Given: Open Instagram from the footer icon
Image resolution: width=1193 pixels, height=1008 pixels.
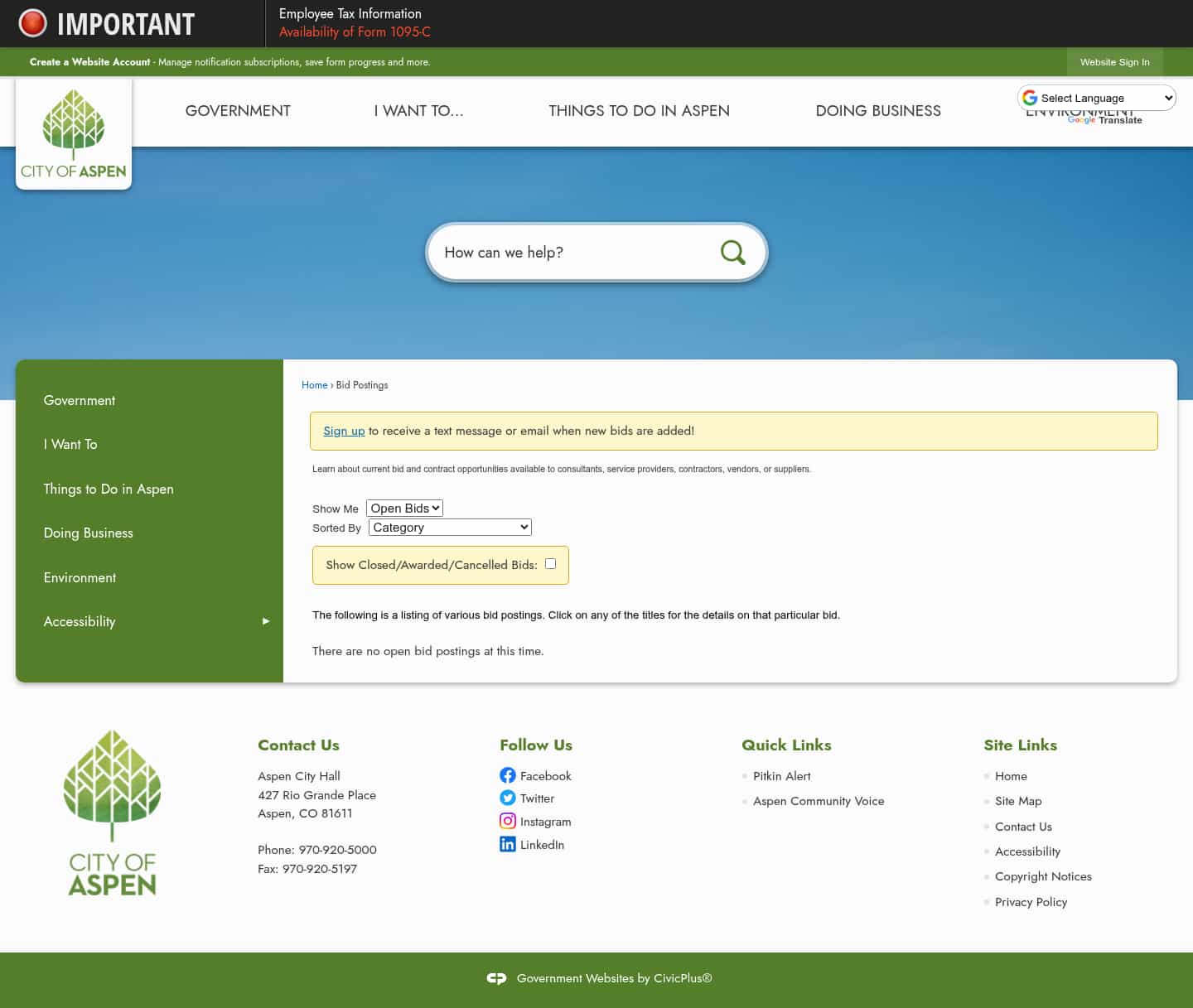Looking at the screenshot, I should coord(508,821).
